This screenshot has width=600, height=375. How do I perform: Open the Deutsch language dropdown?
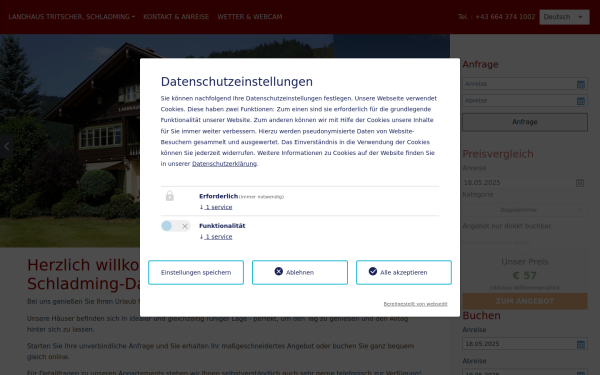click(x=564, y=17)
